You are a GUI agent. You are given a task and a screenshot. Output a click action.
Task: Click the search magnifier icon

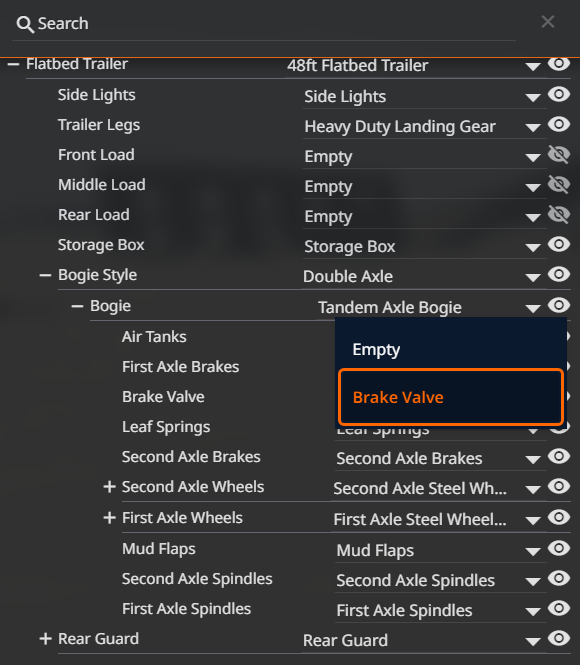(25, 24)
